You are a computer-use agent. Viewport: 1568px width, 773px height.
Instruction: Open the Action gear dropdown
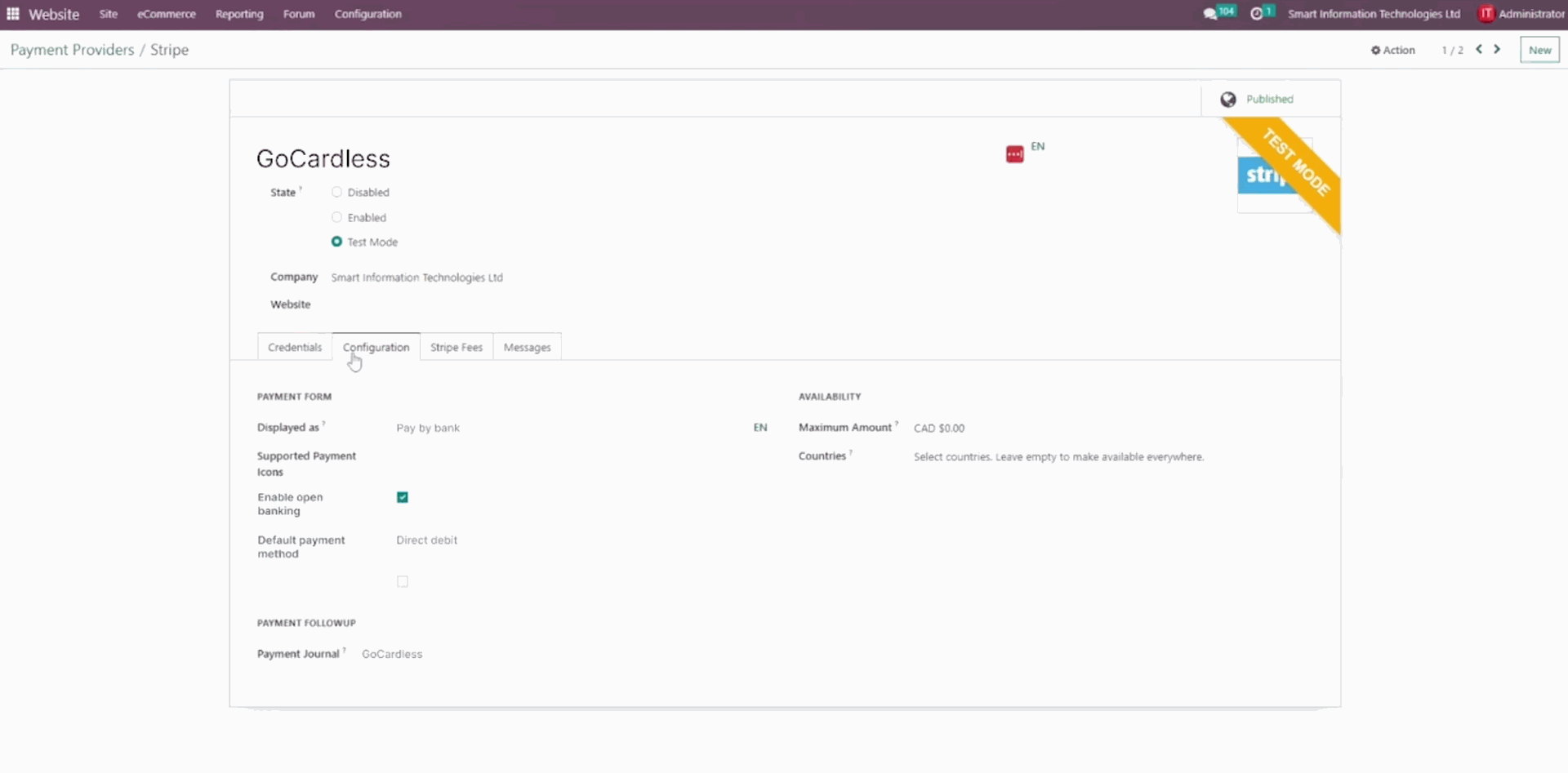(1392, 51)
